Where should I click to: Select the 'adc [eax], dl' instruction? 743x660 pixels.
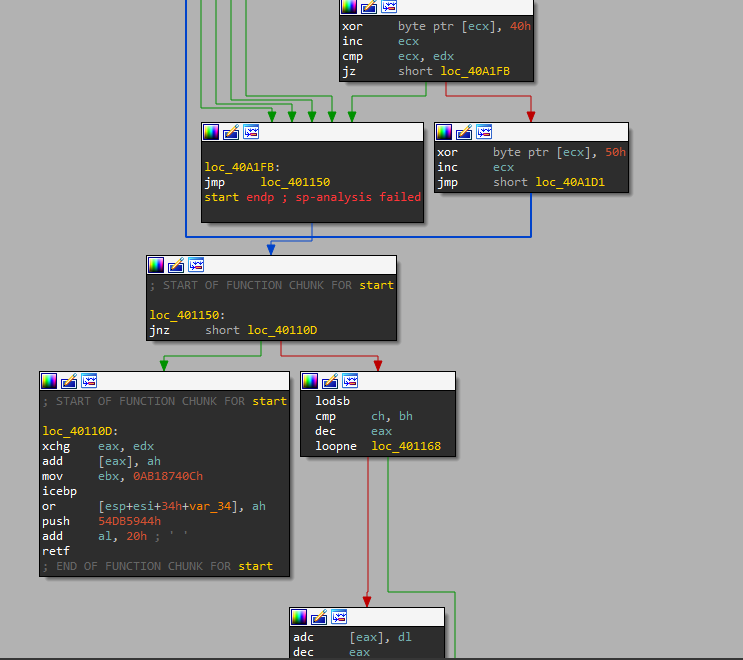coord(353,637)
